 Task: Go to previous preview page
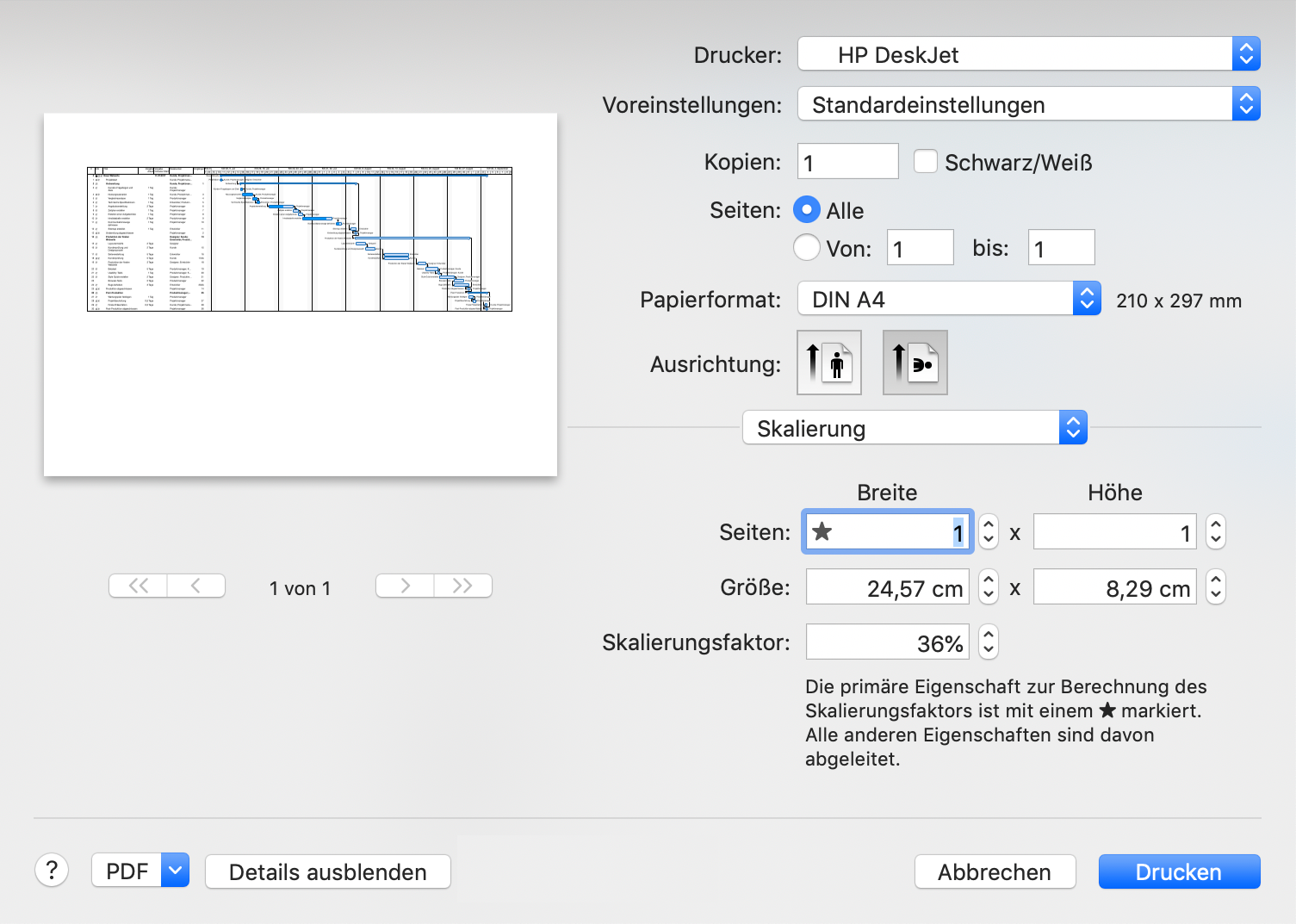tap(196, 586)
